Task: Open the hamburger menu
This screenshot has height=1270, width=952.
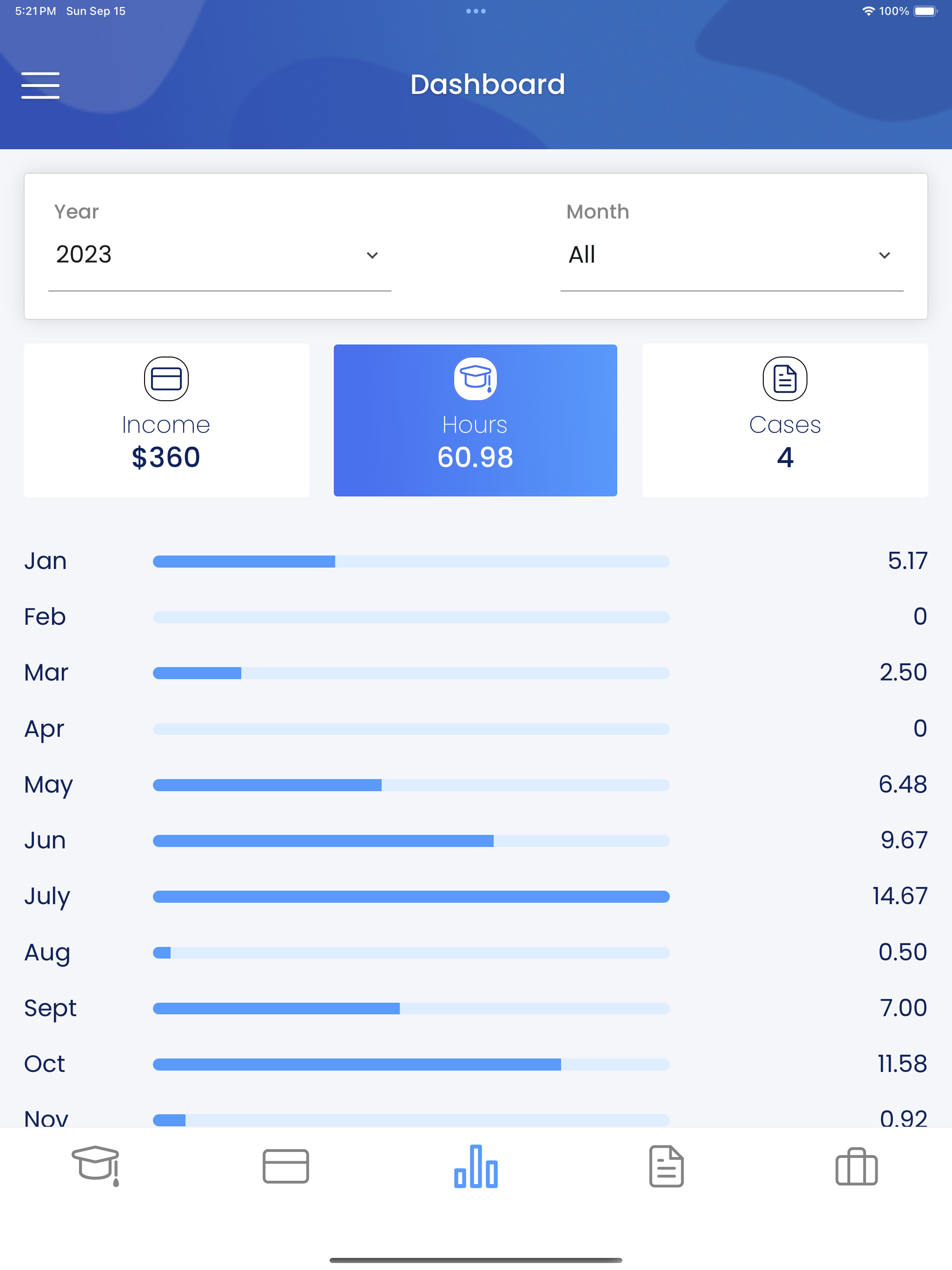Action: coord(40,86)
